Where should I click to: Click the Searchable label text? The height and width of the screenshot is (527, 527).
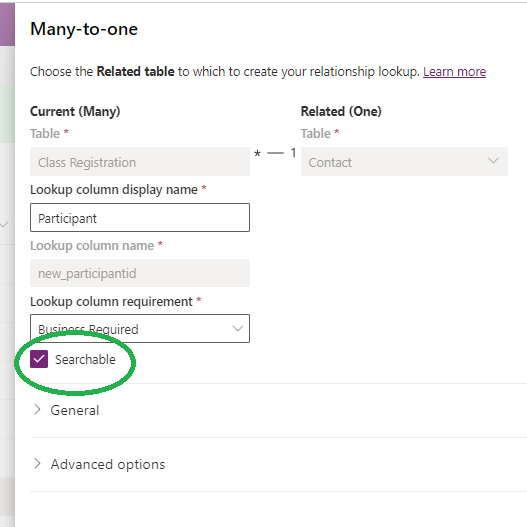(85, 360)
